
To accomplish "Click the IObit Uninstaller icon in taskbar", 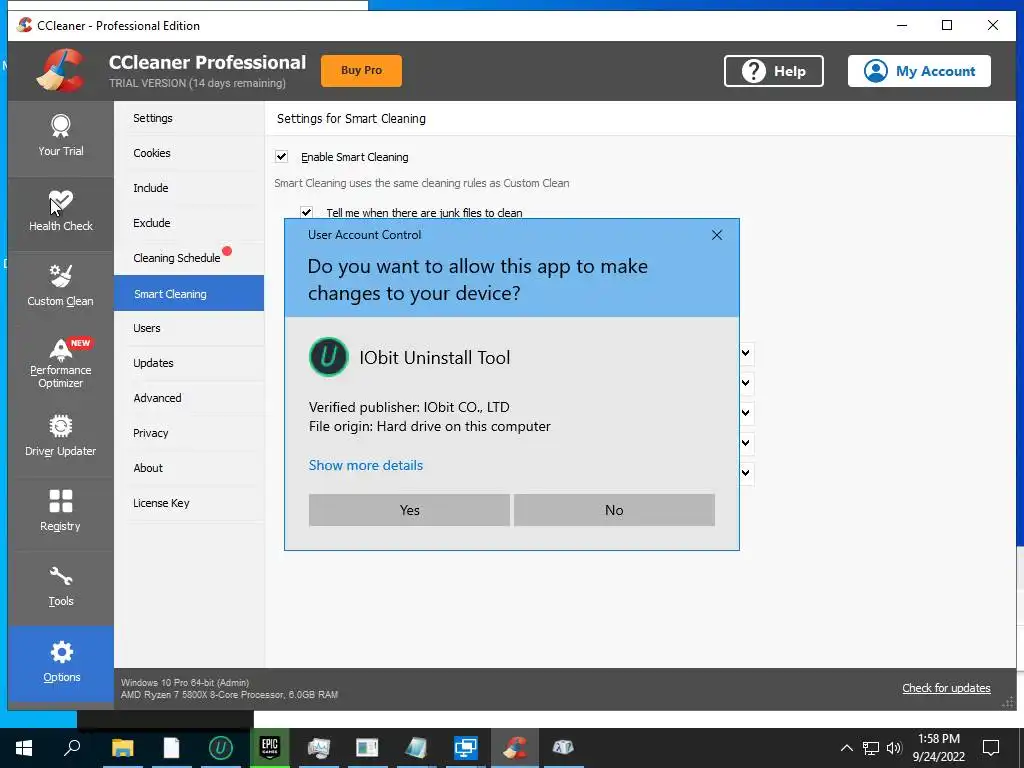I will point(221,747).
